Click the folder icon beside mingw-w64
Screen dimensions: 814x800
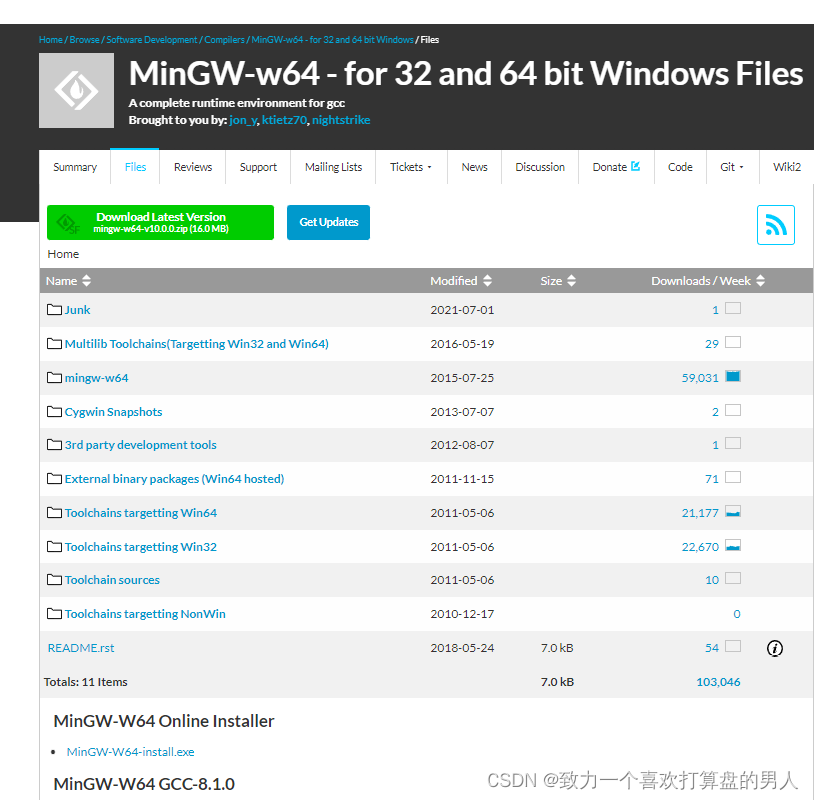point(54,377)
